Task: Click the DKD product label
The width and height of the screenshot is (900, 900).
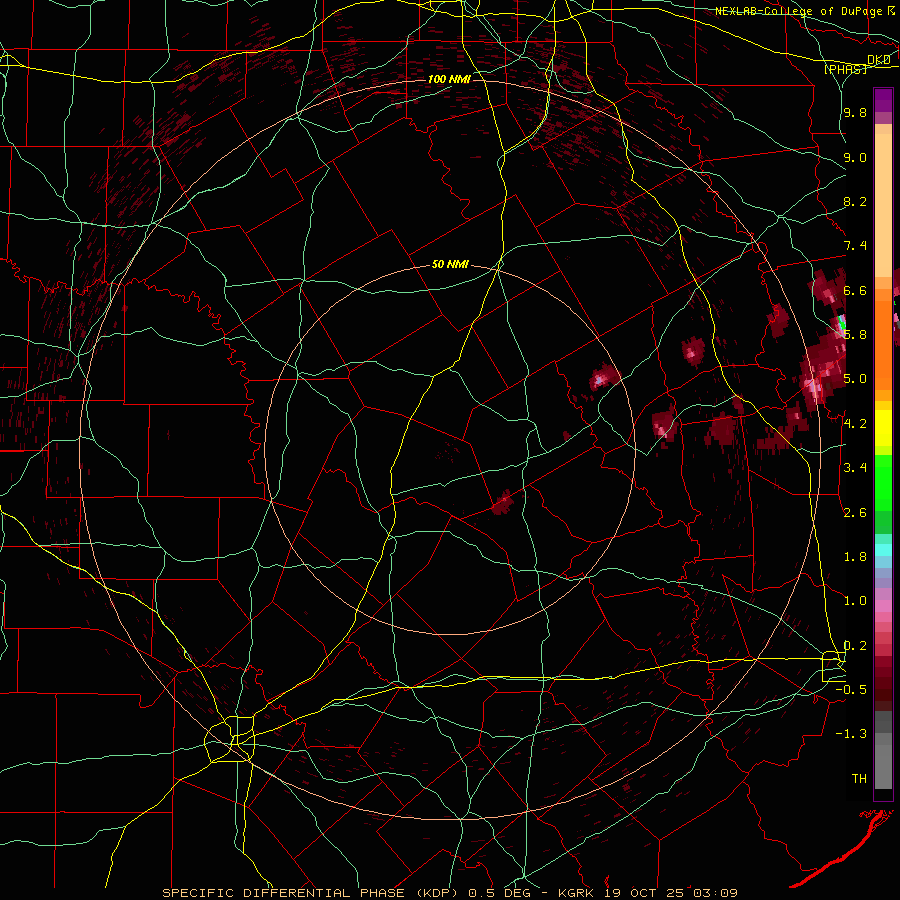Action: pyautogui.click(x=879, y=60)
